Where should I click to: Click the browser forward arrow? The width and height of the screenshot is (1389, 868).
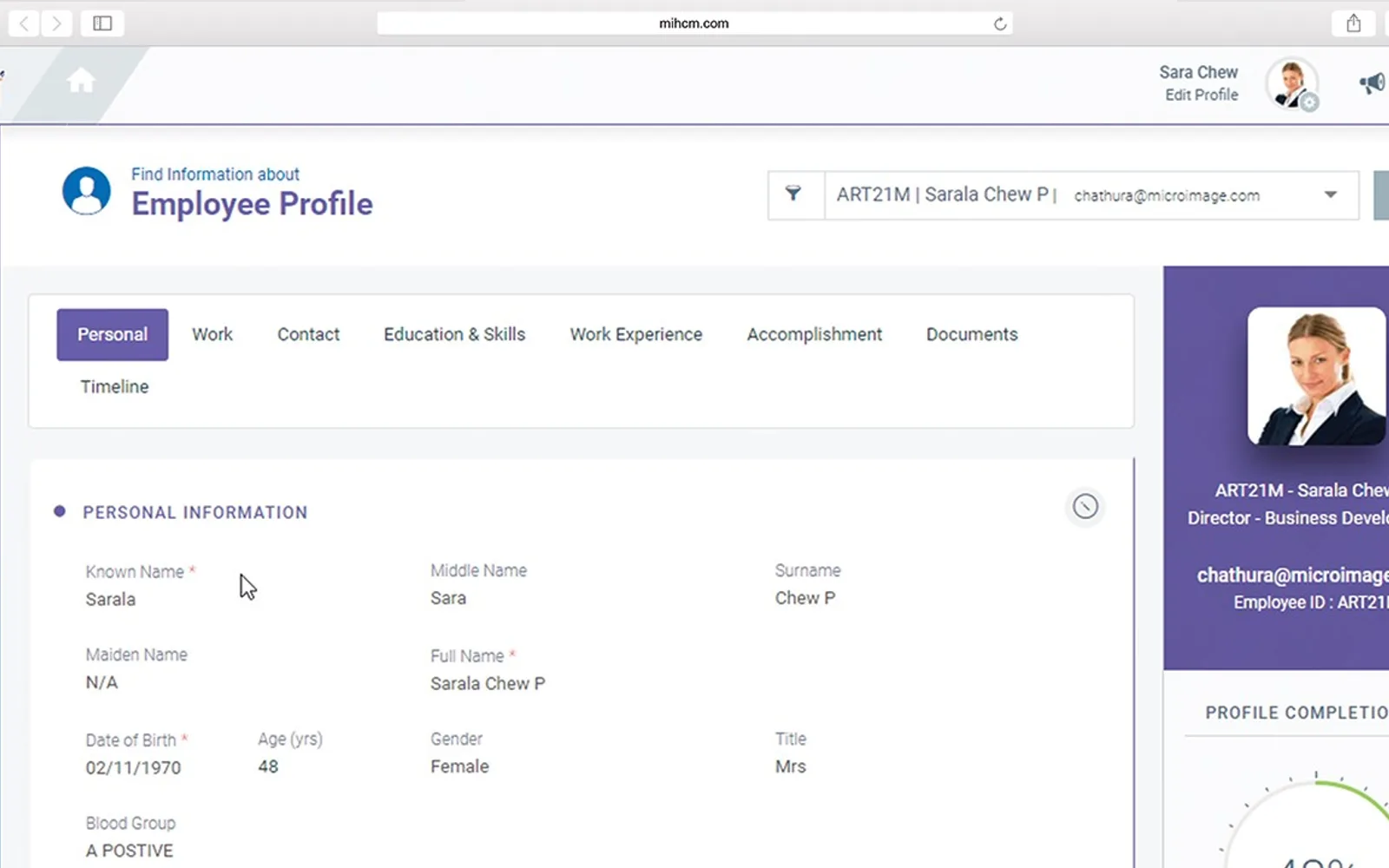tap(56, 23)
